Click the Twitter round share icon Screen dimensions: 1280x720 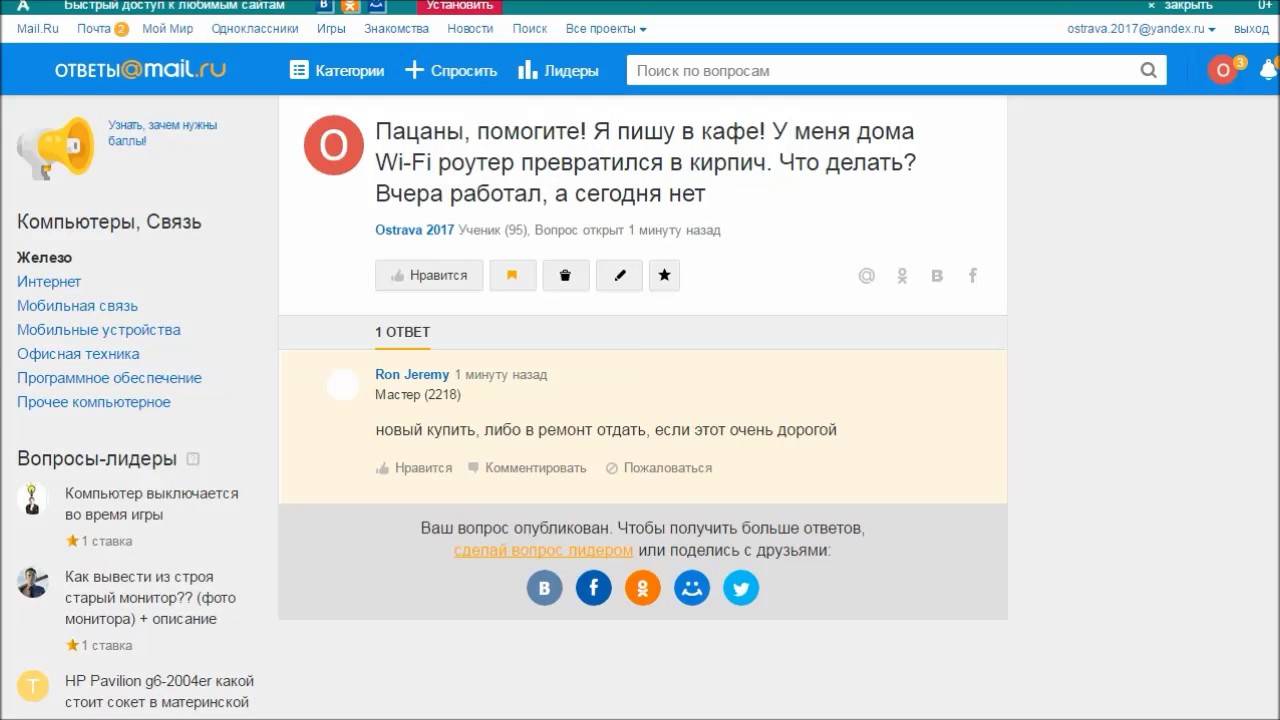point(741,588)
